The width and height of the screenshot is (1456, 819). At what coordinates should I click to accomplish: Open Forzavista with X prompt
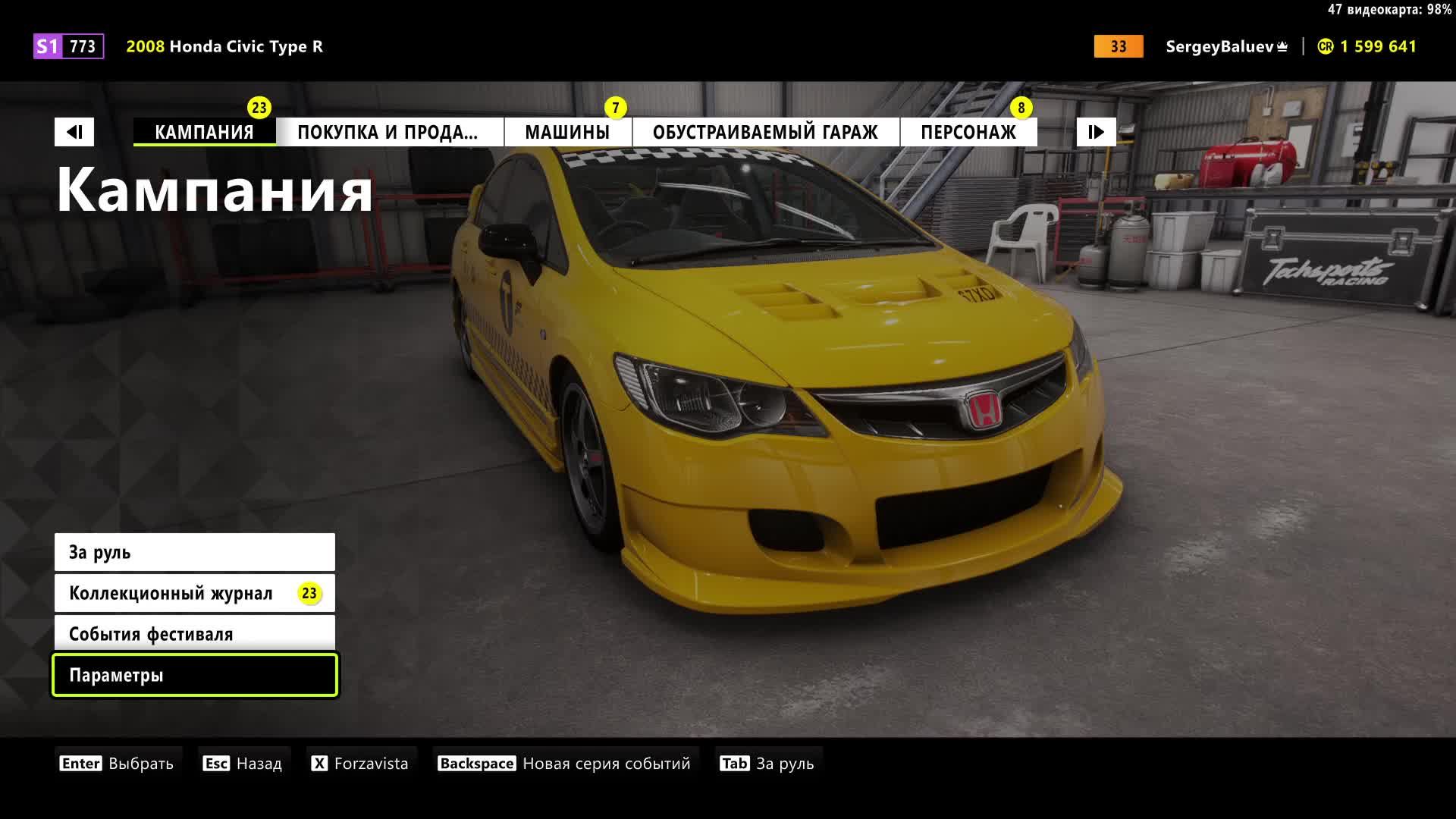click(x=360, y=763)
